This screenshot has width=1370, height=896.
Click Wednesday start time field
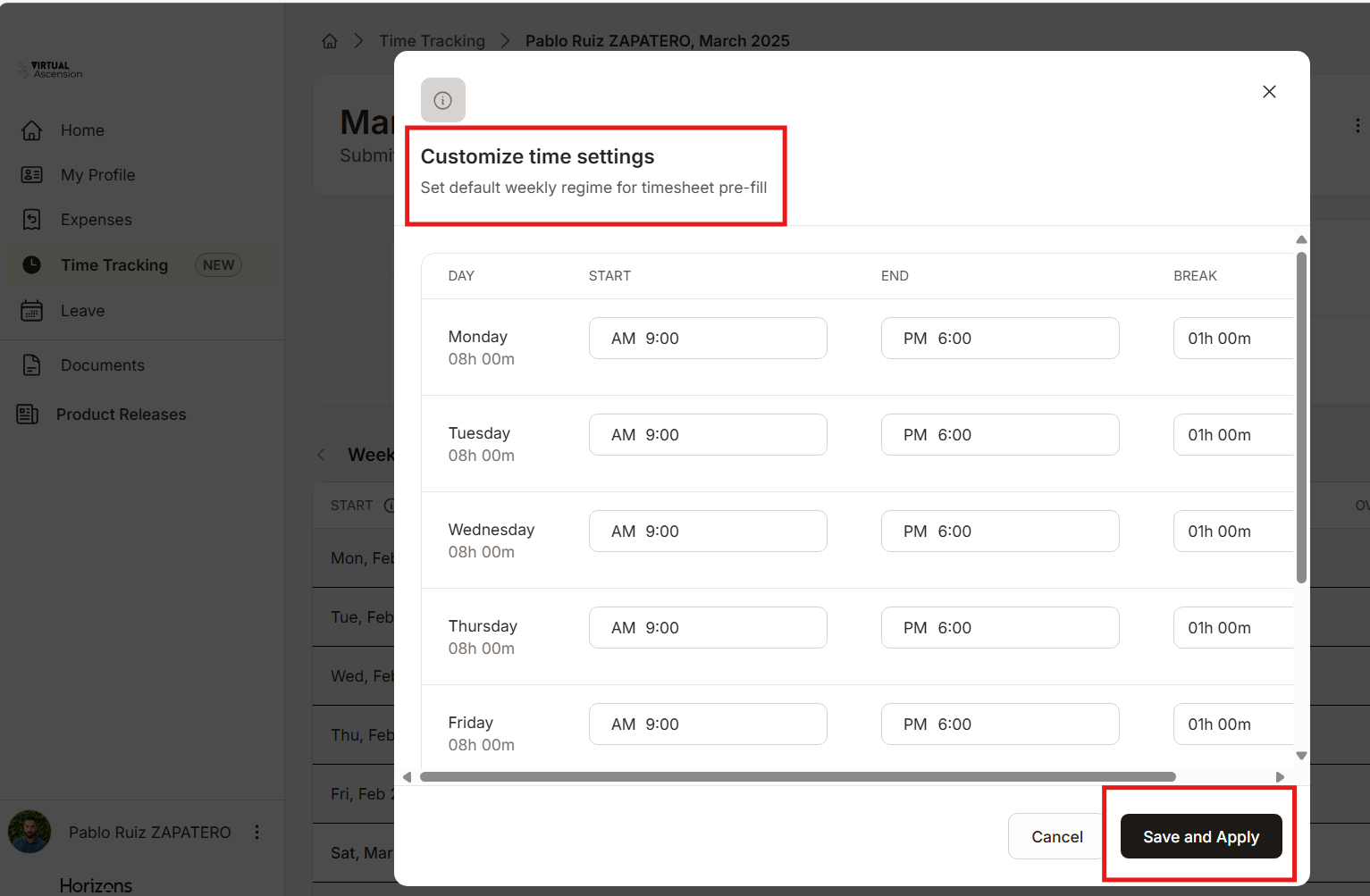[x=708, y=532]
